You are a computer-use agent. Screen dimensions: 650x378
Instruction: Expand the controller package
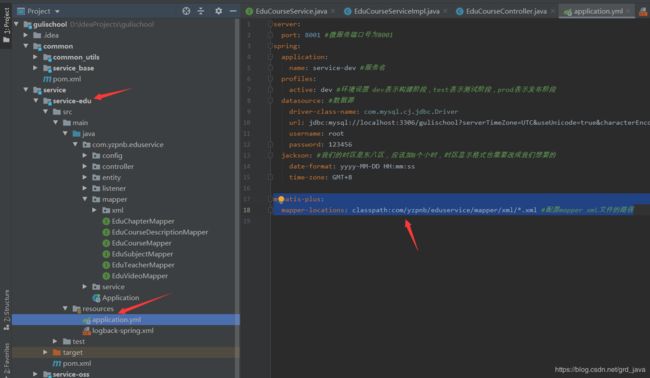tap(85, 166)
